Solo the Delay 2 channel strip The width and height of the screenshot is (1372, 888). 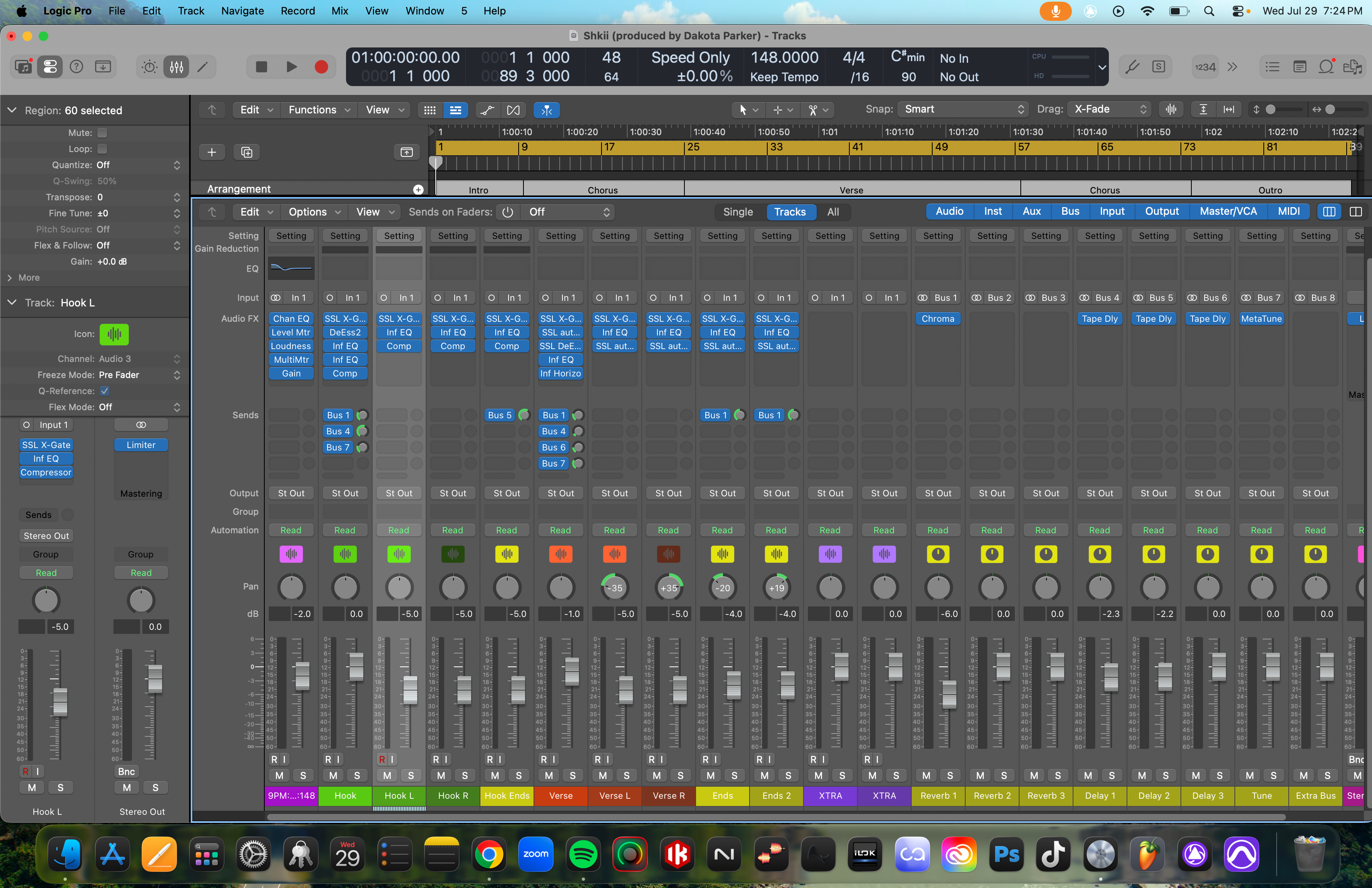click(x=1166, y=776)
